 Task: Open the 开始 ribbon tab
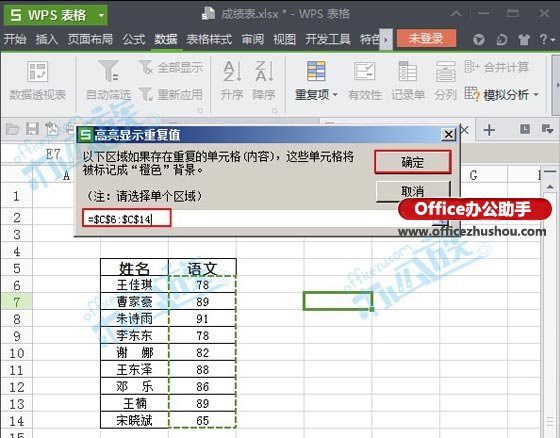(15, 39)
